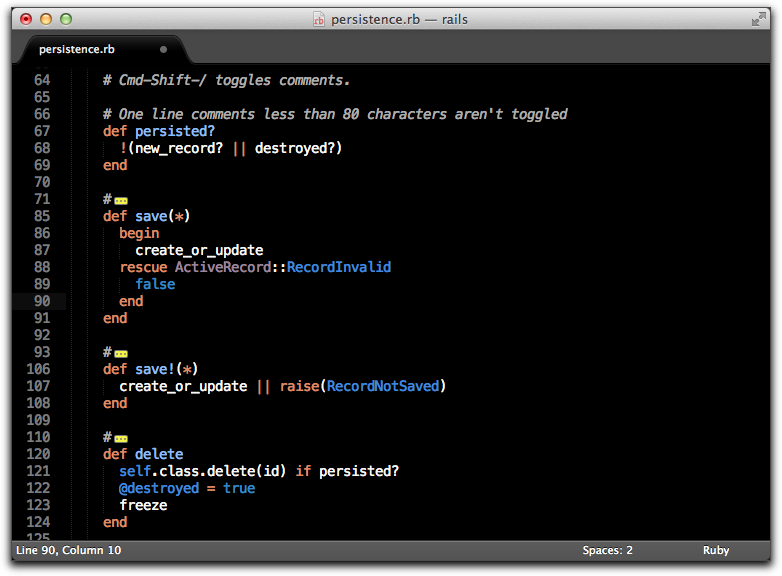Close persistence.rb tab via unsaved dot
Viewport: 782px width, 576px height.
[x=163, y=49]
